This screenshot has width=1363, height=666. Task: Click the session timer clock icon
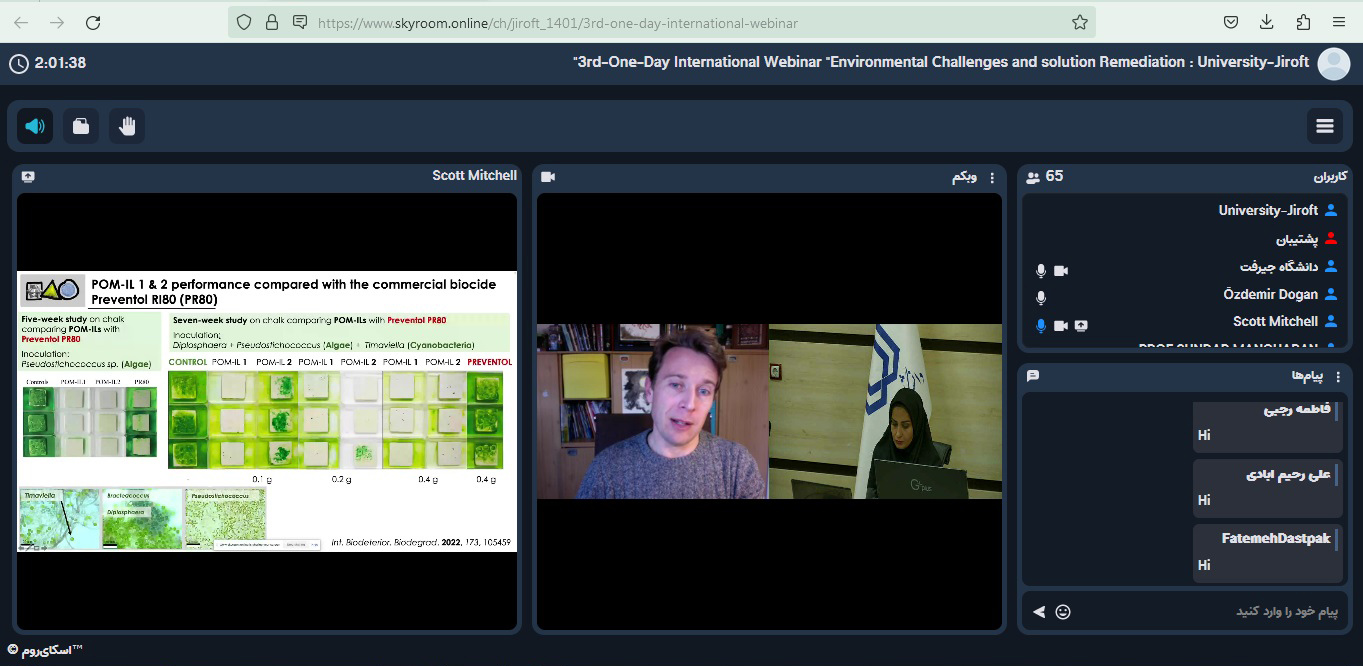pyautogui.click(x=18, y=63)
